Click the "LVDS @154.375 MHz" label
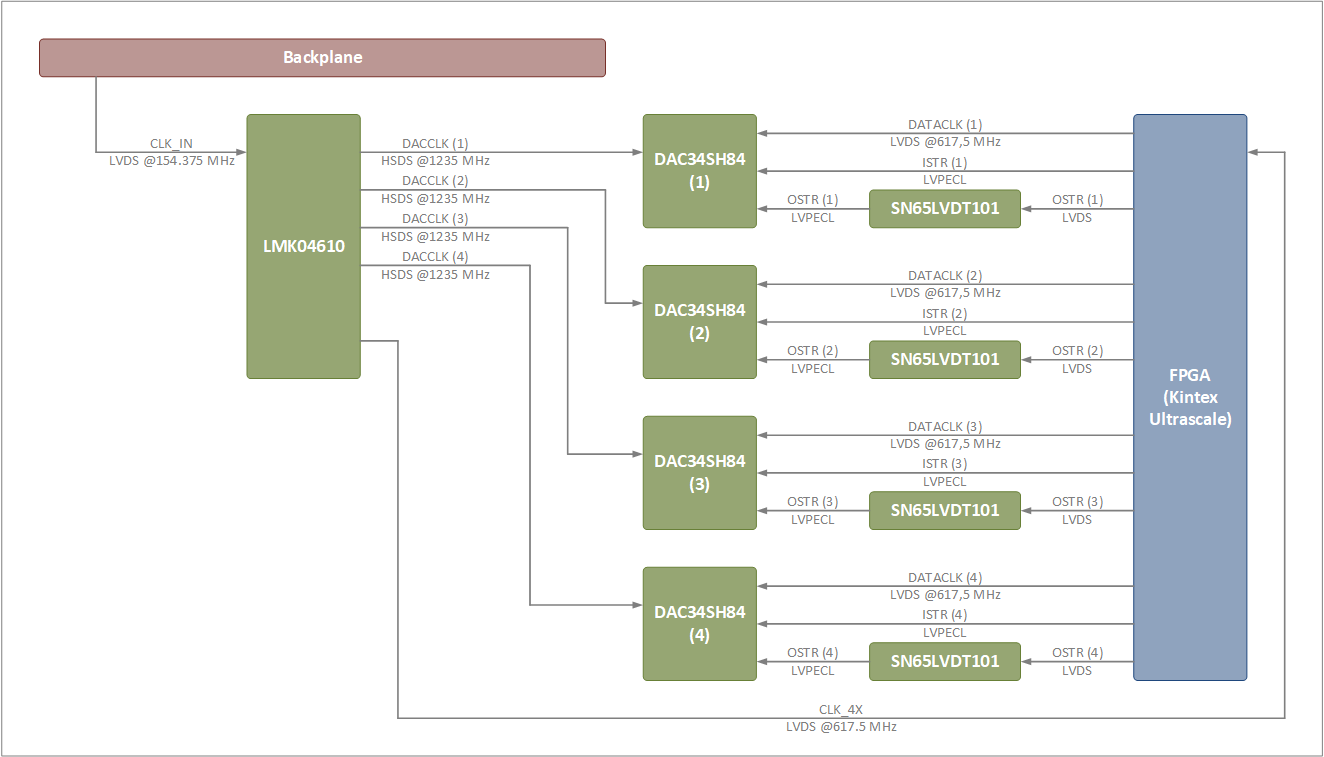Viewport: 1324px width, 757px height. (172, 161)
